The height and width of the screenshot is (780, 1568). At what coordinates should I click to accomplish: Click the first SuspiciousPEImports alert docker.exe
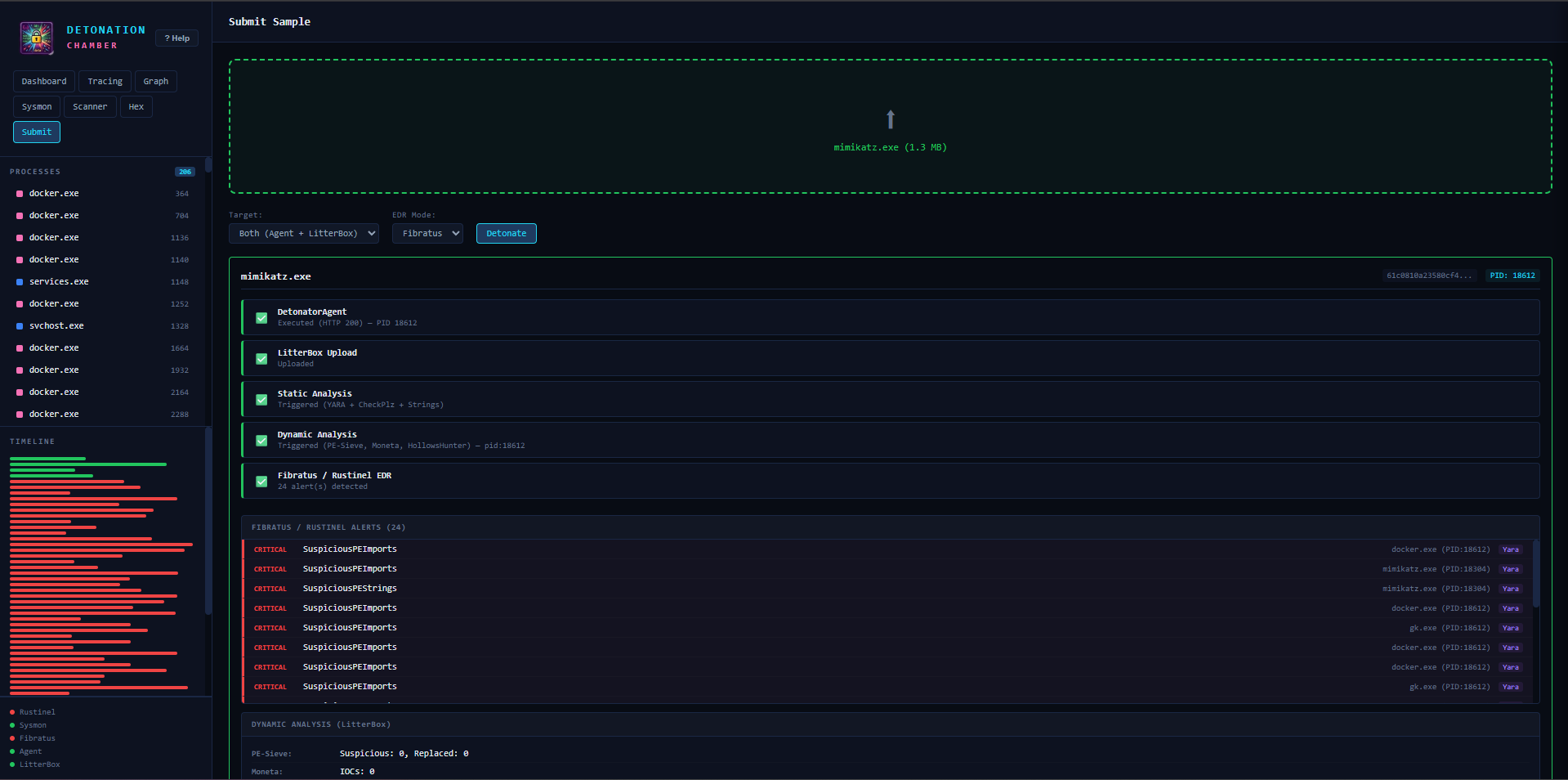pyautogui.click(x=887, y=549)
